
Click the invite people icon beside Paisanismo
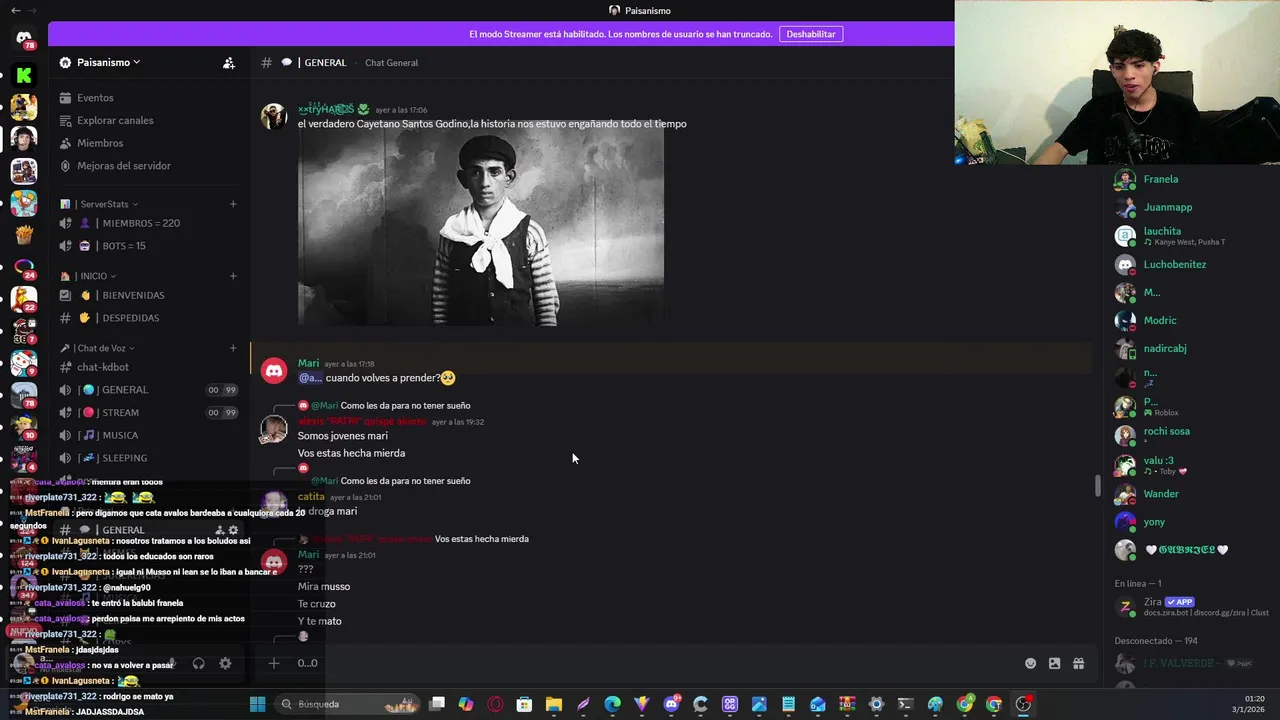point(229,63)
